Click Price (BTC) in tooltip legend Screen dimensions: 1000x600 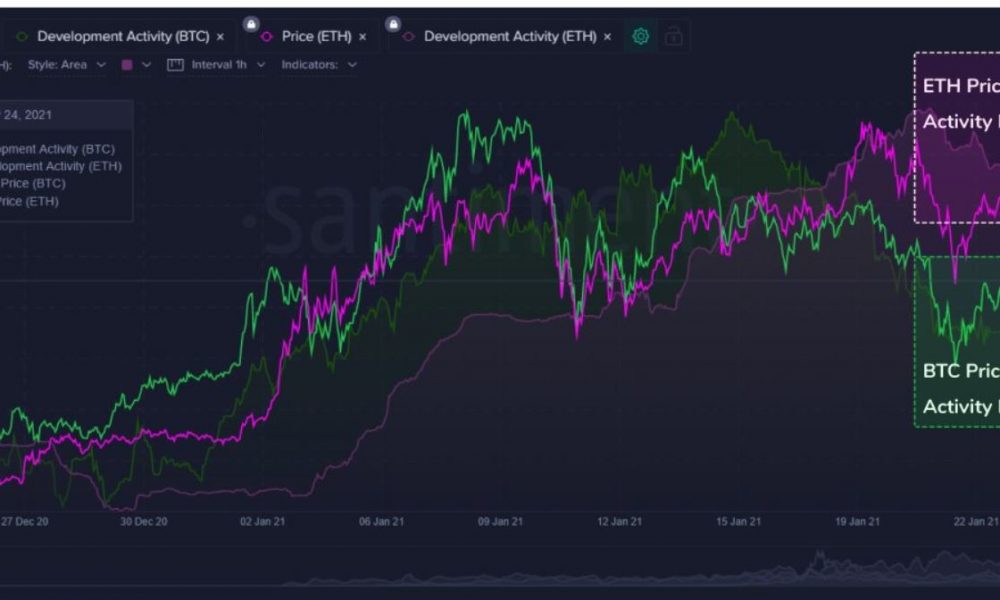pos(33,183)
